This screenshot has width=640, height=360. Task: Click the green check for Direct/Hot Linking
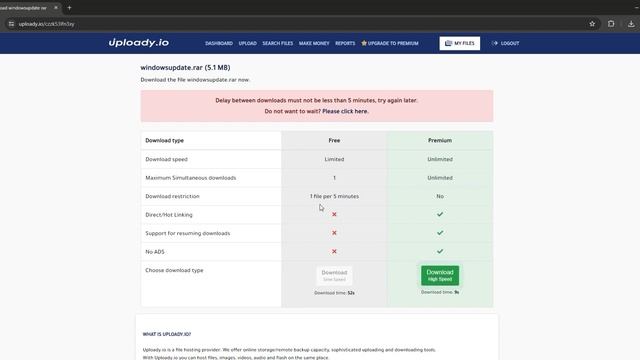(440, 214)
